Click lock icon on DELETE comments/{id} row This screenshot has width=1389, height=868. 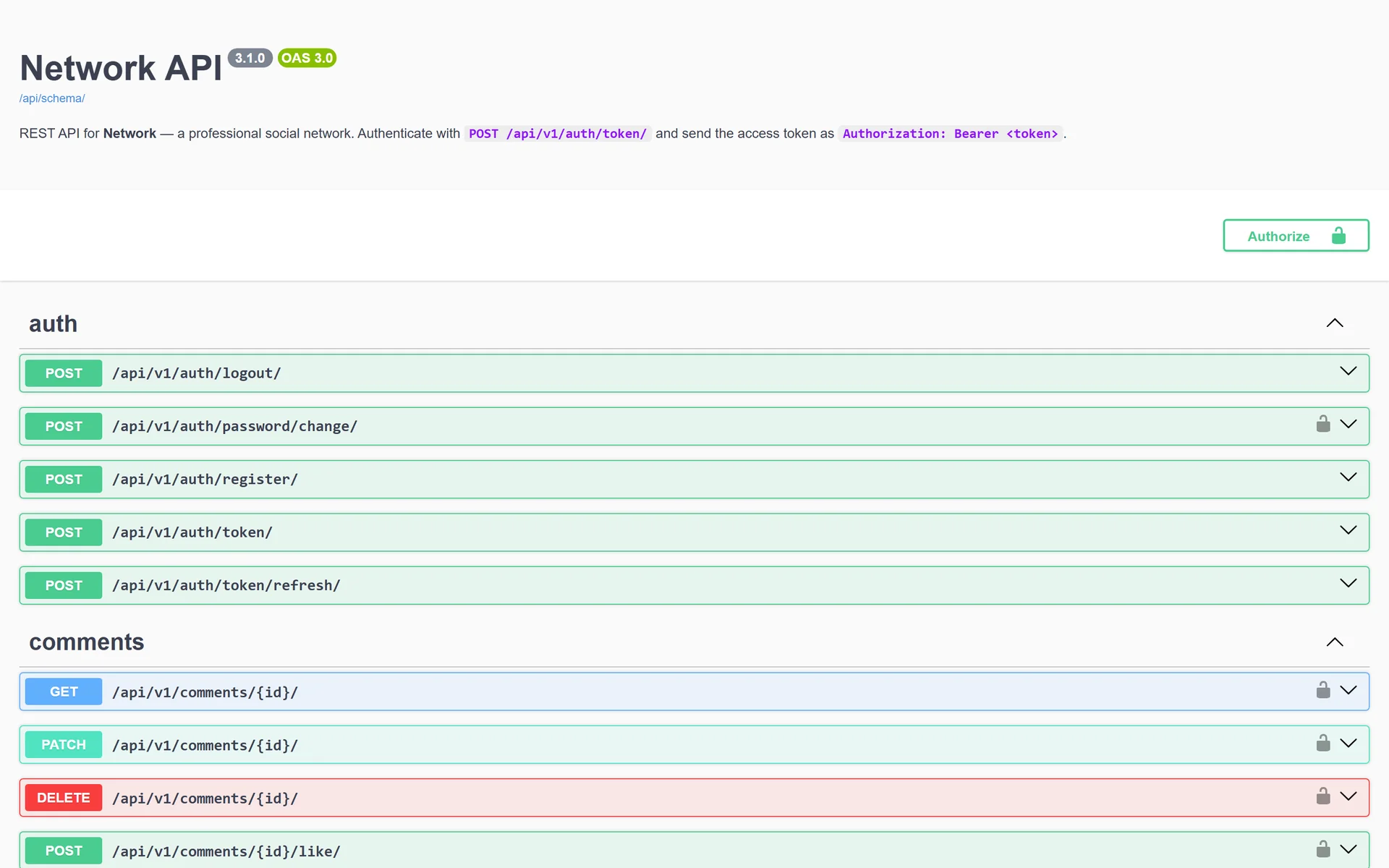pos(1323,796)
